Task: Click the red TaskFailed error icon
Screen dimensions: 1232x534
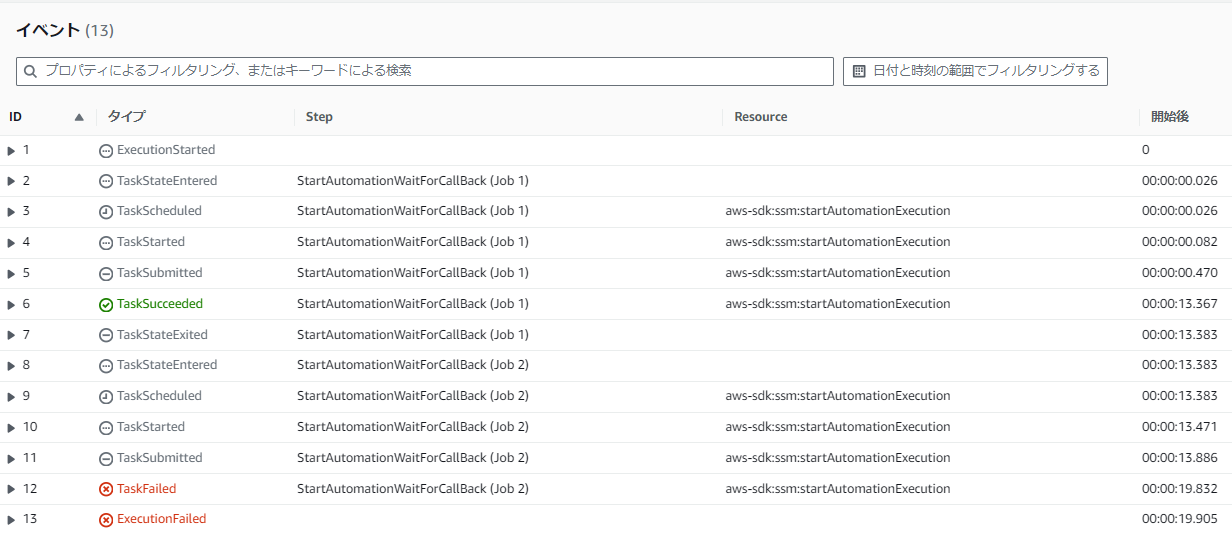Action: point(106,490)
